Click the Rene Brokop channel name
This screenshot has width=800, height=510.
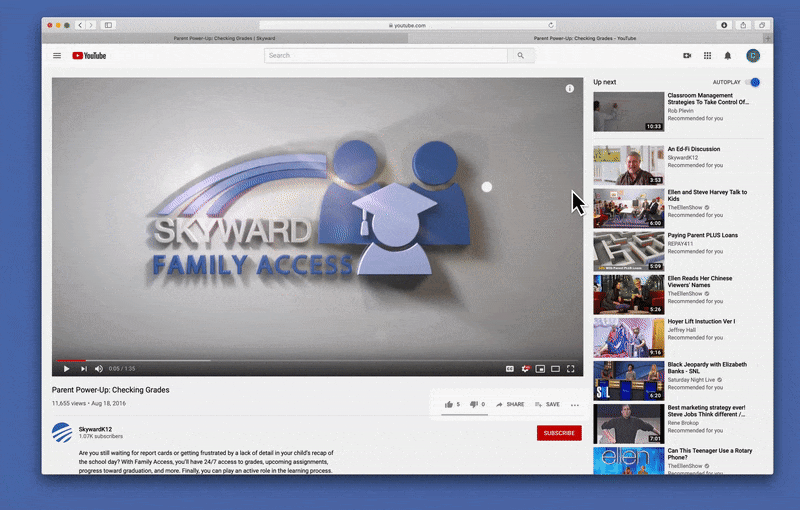click(x=683, y=423)
